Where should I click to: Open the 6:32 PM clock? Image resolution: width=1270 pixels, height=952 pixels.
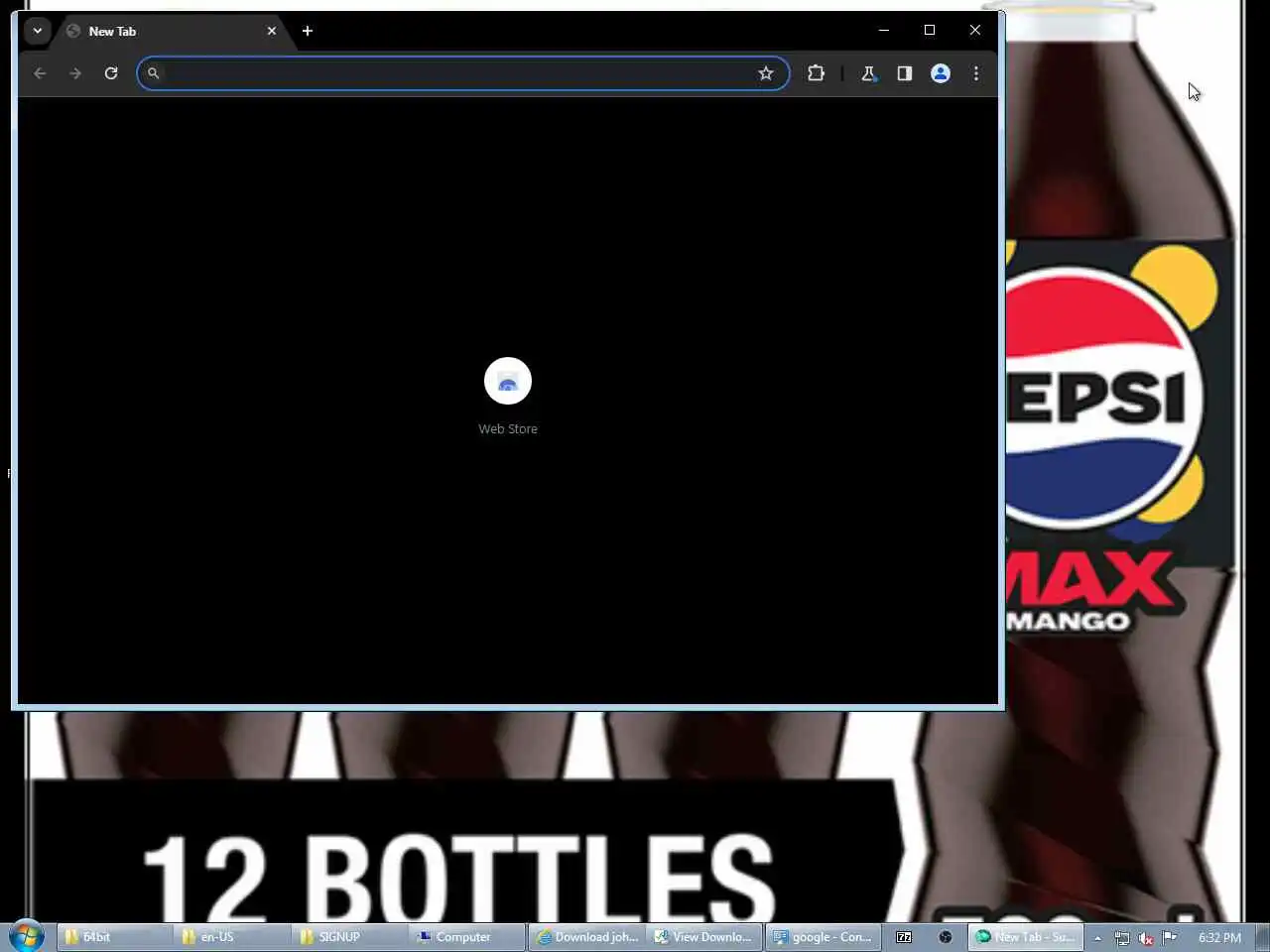(x=1219, y=937)
